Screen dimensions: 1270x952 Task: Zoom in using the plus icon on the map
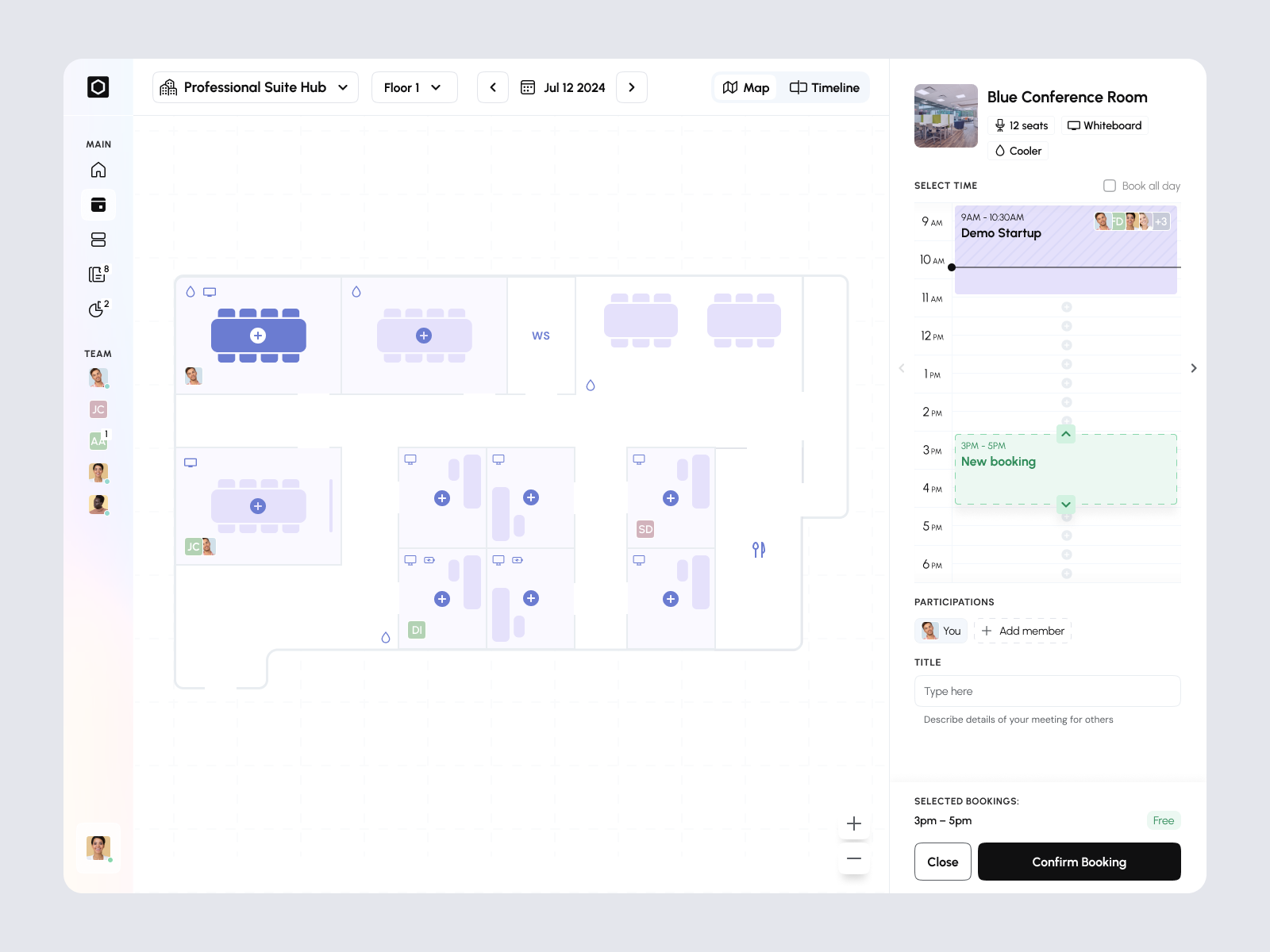tap(853, 823)
